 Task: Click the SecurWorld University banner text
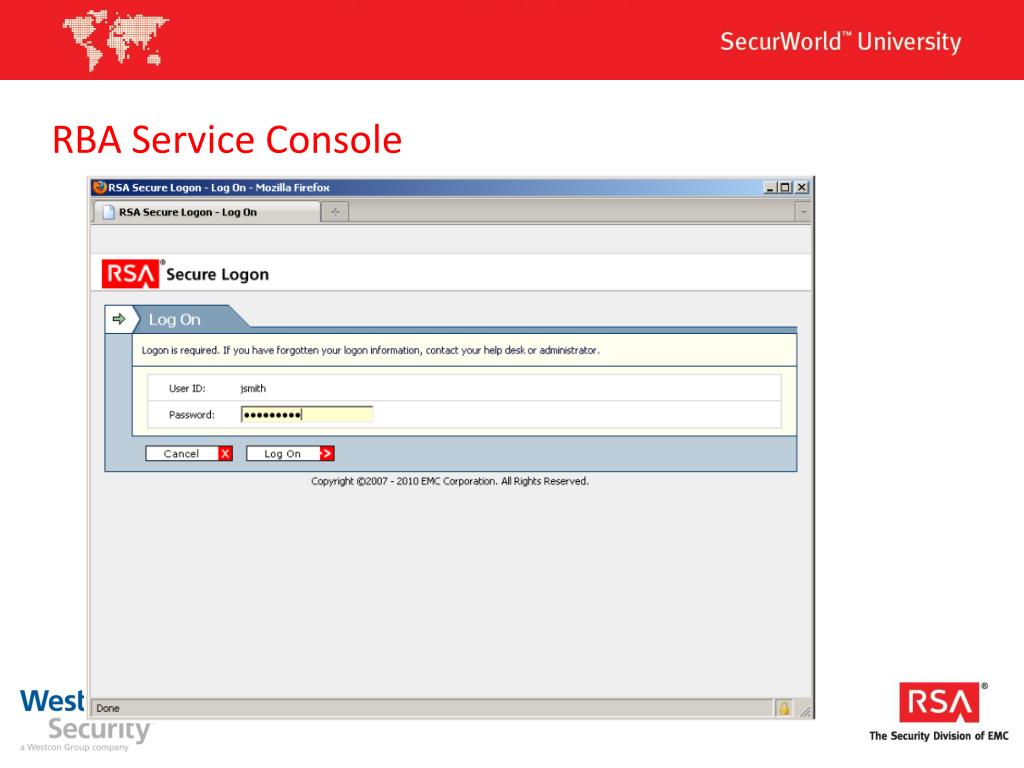point(840,41)
